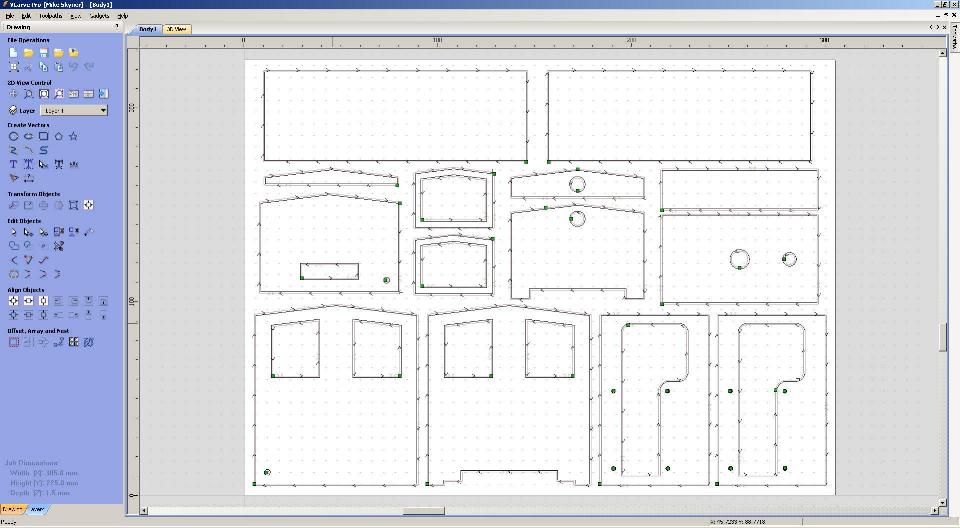Click the Save File disk icon
This screenshot has width=960, height=528.
coord(44,52)
